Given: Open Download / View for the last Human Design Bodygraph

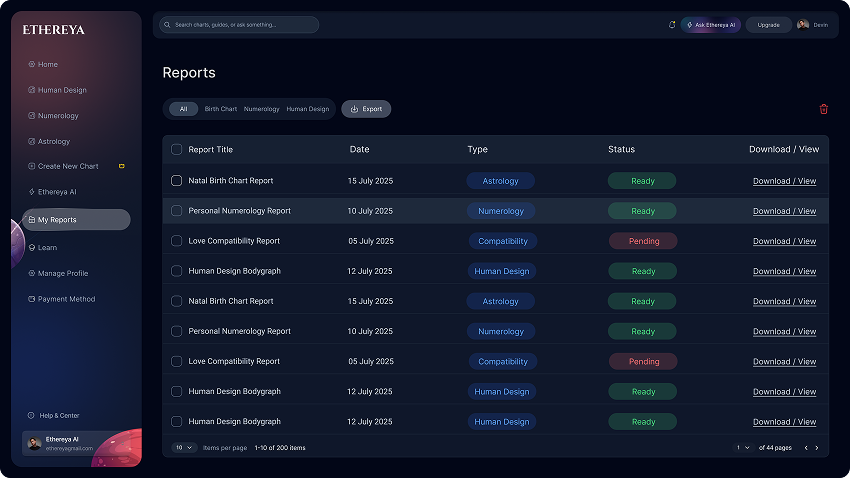Looking at the screenshot, I should click(784, 422).
